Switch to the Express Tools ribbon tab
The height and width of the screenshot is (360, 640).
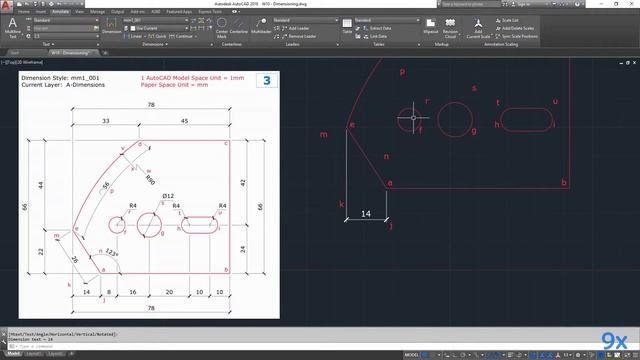click(210, 12)
